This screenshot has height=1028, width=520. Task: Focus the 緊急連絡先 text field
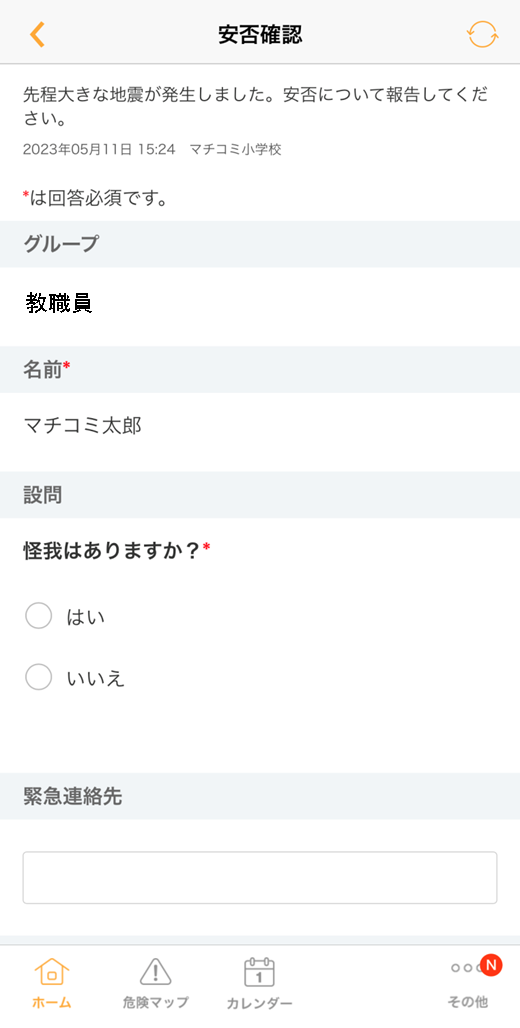click(260, 878)
